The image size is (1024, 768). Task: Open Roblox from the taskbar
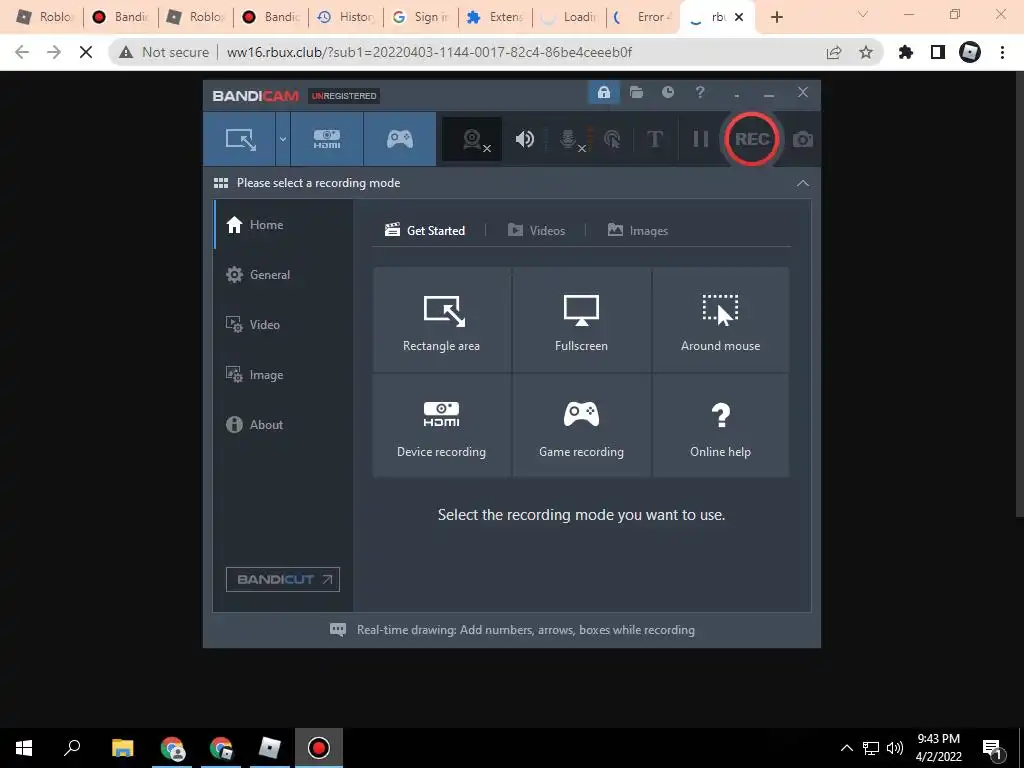tap(270, 748)
